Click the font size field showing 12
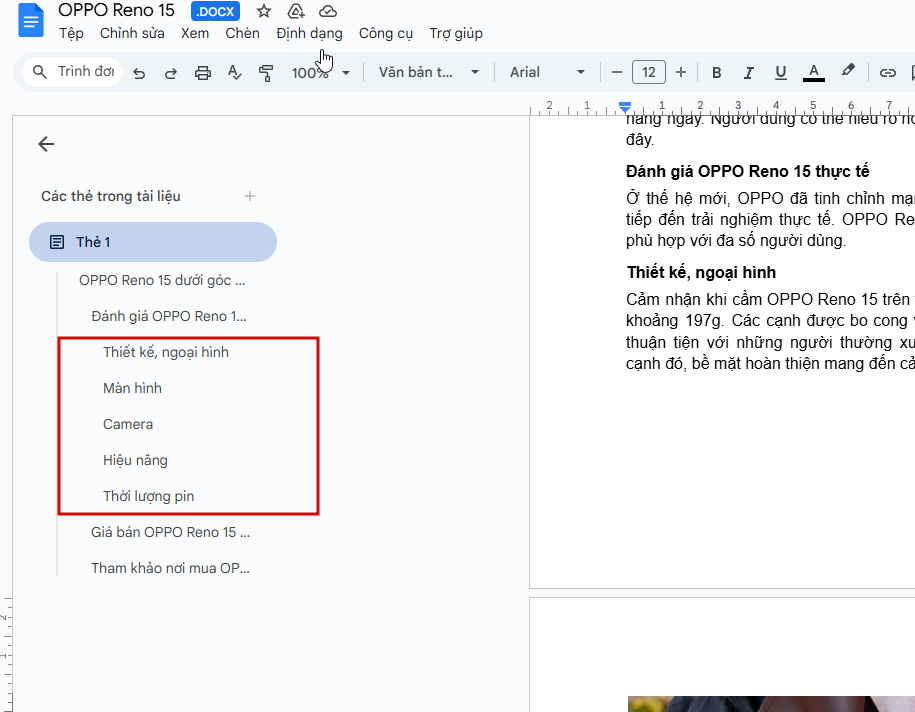This screenshot has width=915, height=712. [x=649, y=72]
